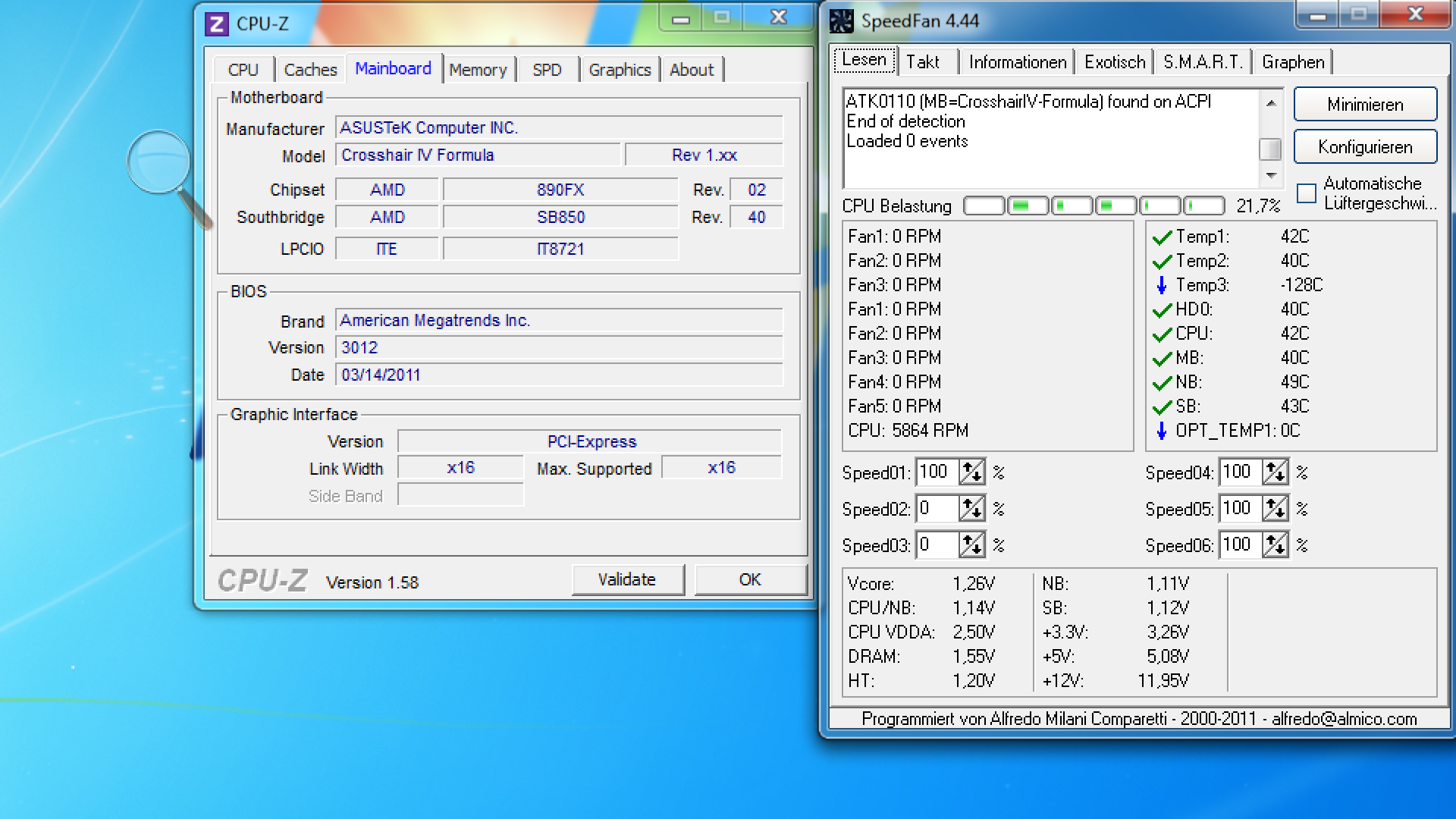Click the green checkmark next to HD0
Viewport: 1456px width, 819px height.
coord(1161,310)
